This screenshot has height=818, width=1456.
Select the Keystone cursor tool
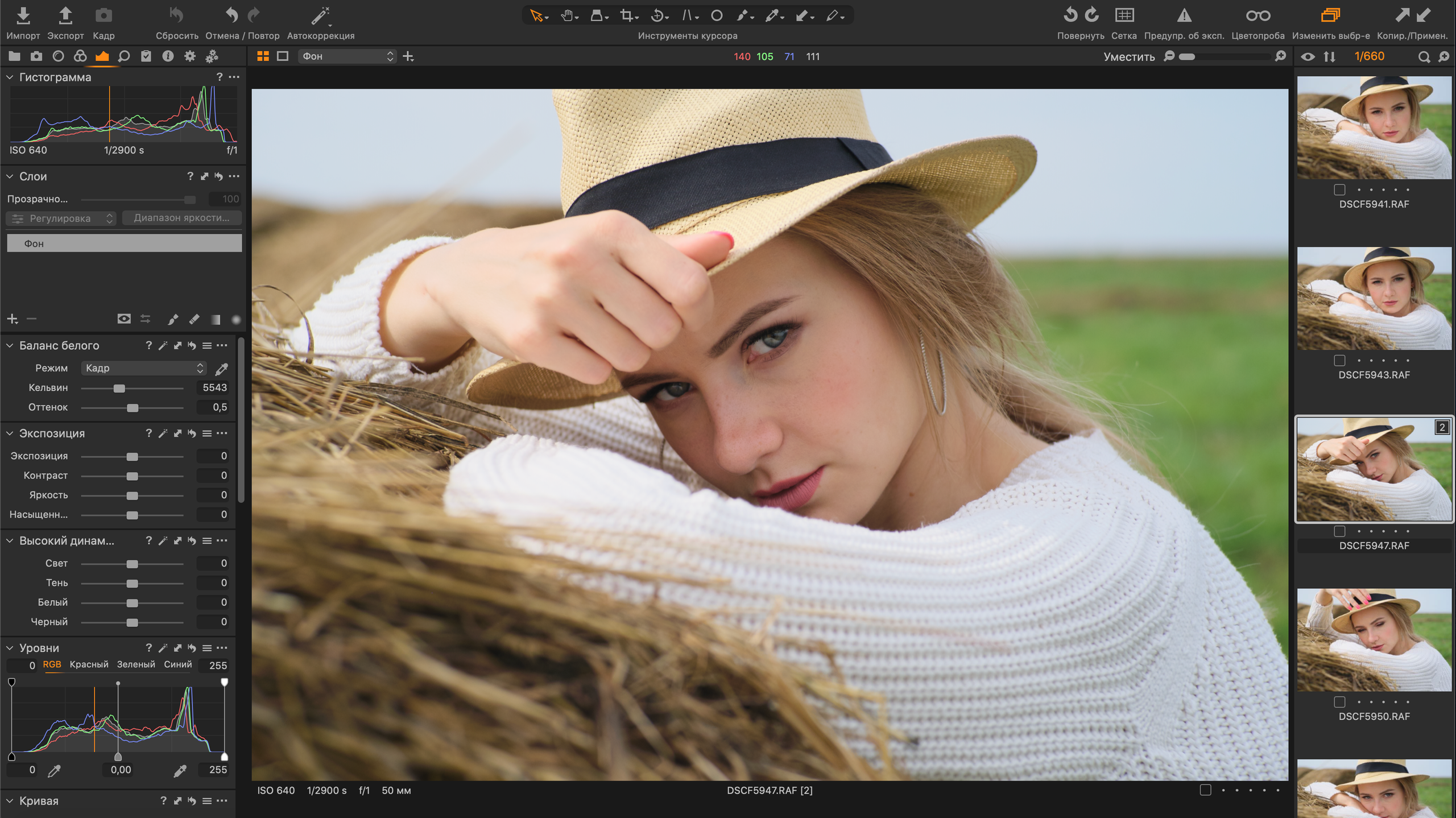(688, 15)
